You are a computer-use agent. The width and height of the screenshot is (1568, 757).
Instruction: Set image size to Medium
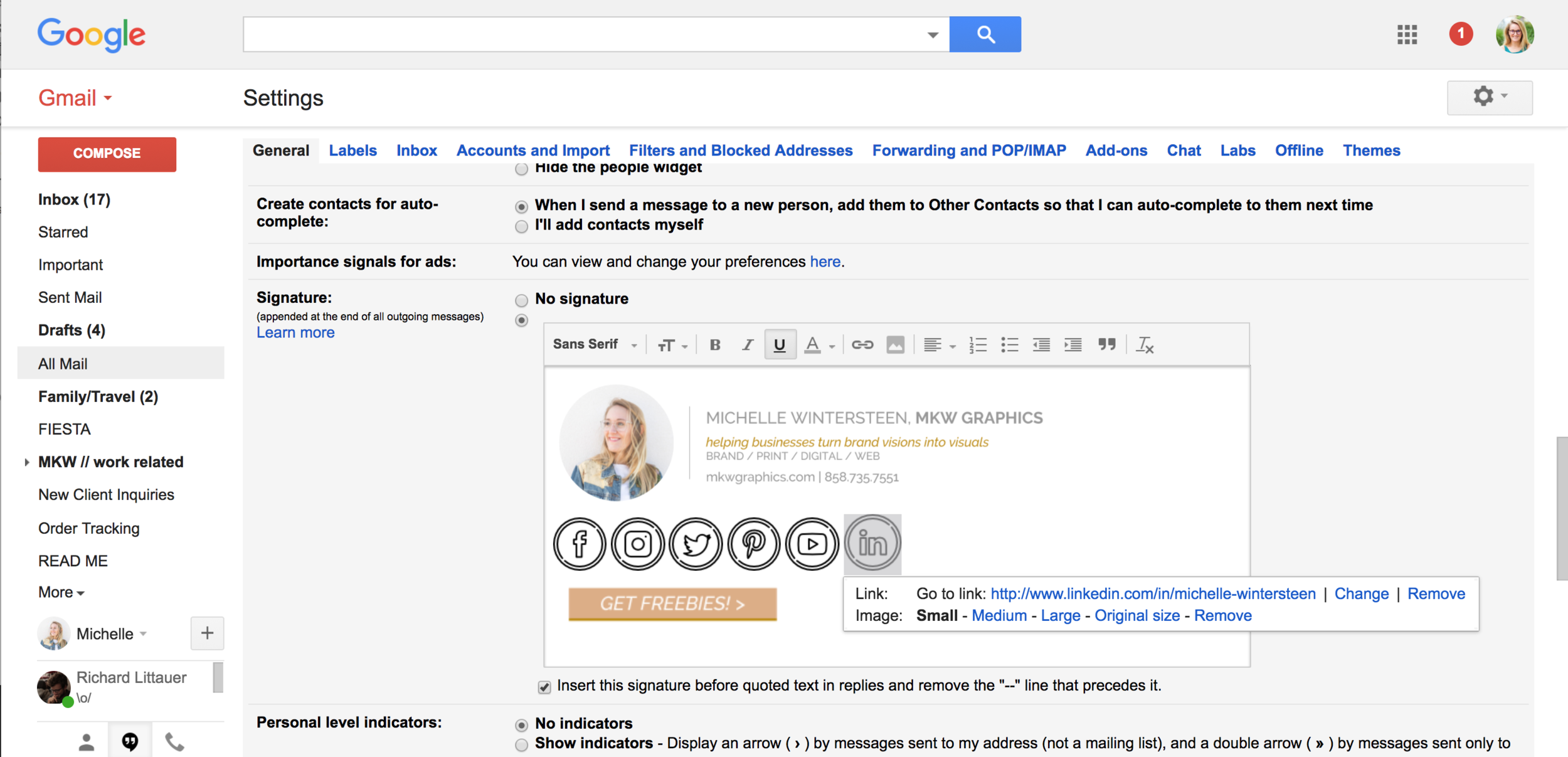(999, 616)
